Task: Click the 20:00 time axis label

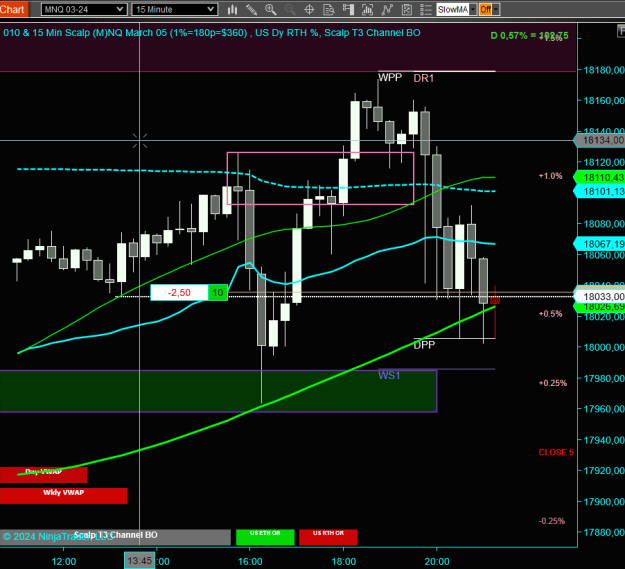Action: (437, 561)
